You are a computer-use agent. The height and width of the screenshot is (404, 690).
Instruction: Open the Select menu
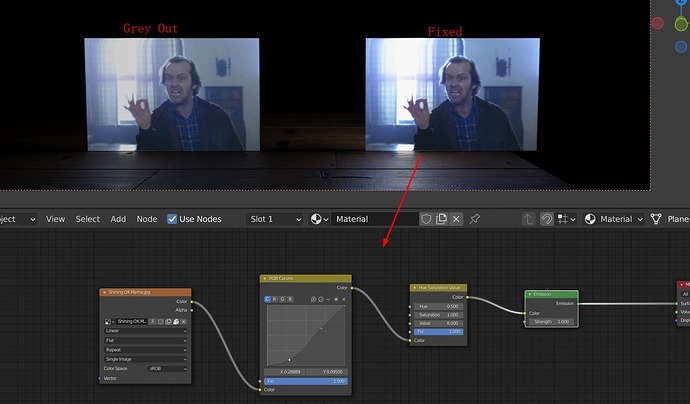coord(88,219)
